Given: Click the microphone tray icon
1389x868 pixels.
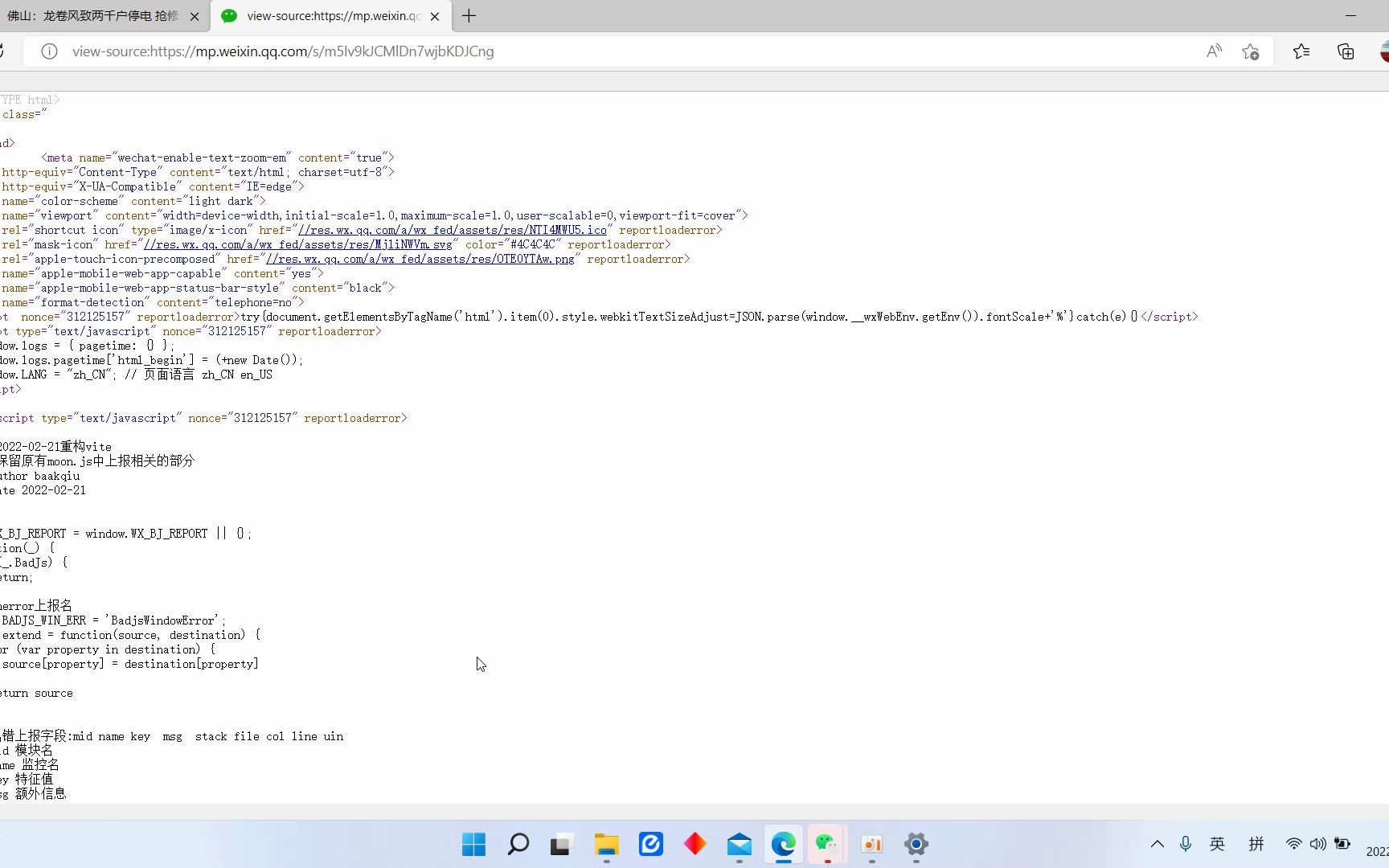Looking at the screenshot, I should tap(1185, 844).
